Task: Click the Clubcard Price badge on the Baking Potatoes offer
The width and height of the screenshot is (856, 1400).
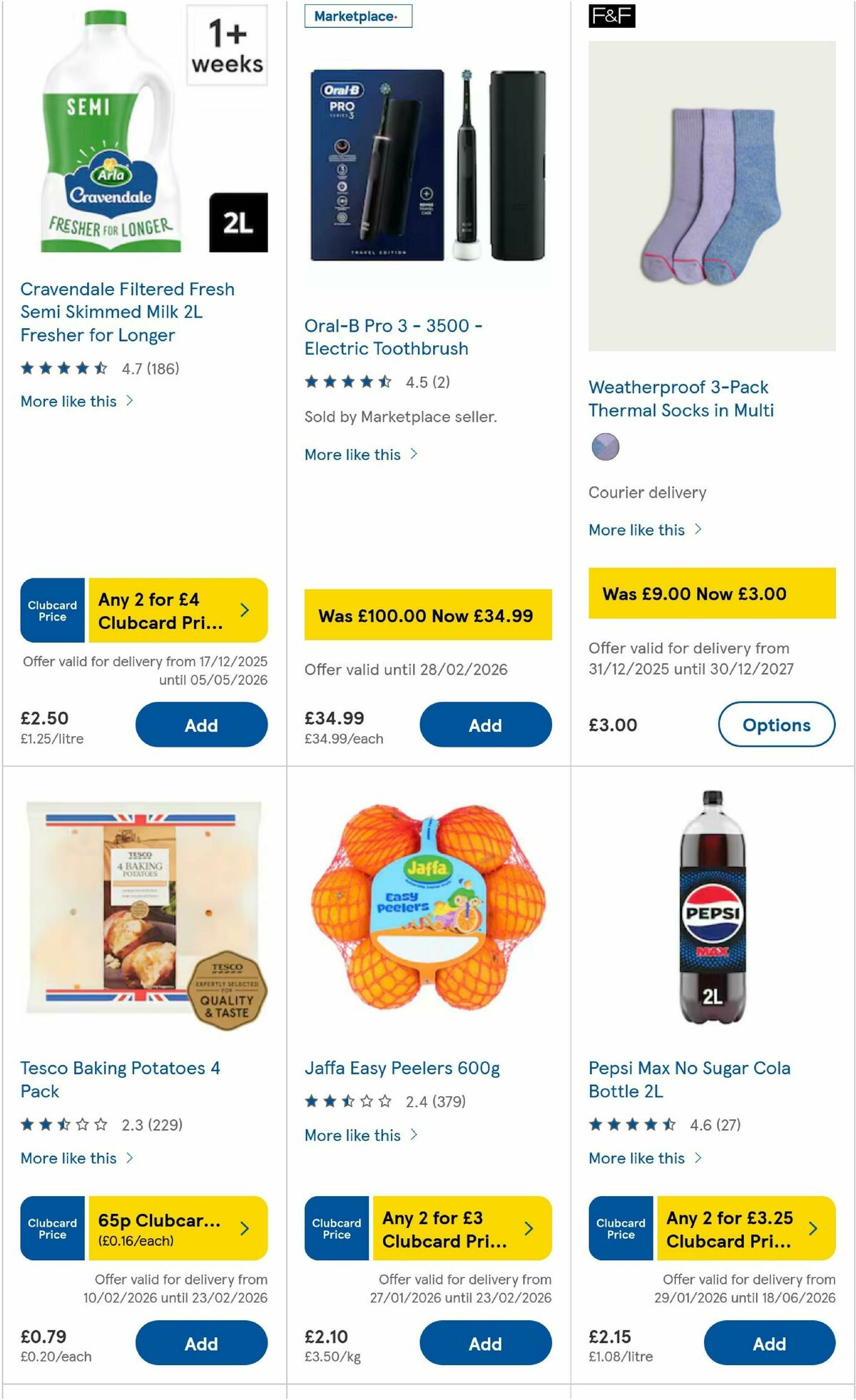Action: (x=51, y=1229)
